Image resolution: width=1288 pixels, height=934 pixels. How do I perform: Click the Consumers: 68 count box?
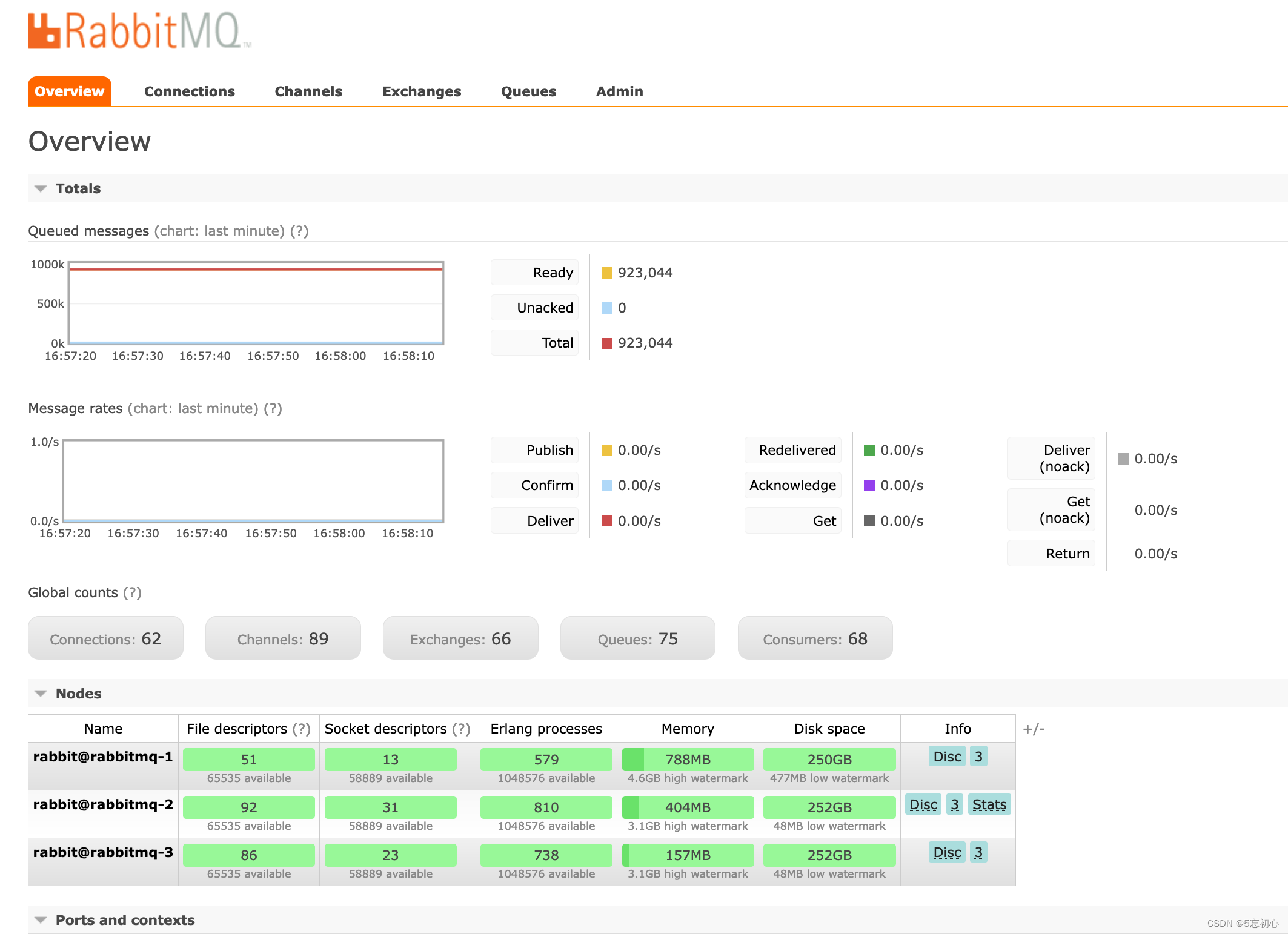click(815, 638)
